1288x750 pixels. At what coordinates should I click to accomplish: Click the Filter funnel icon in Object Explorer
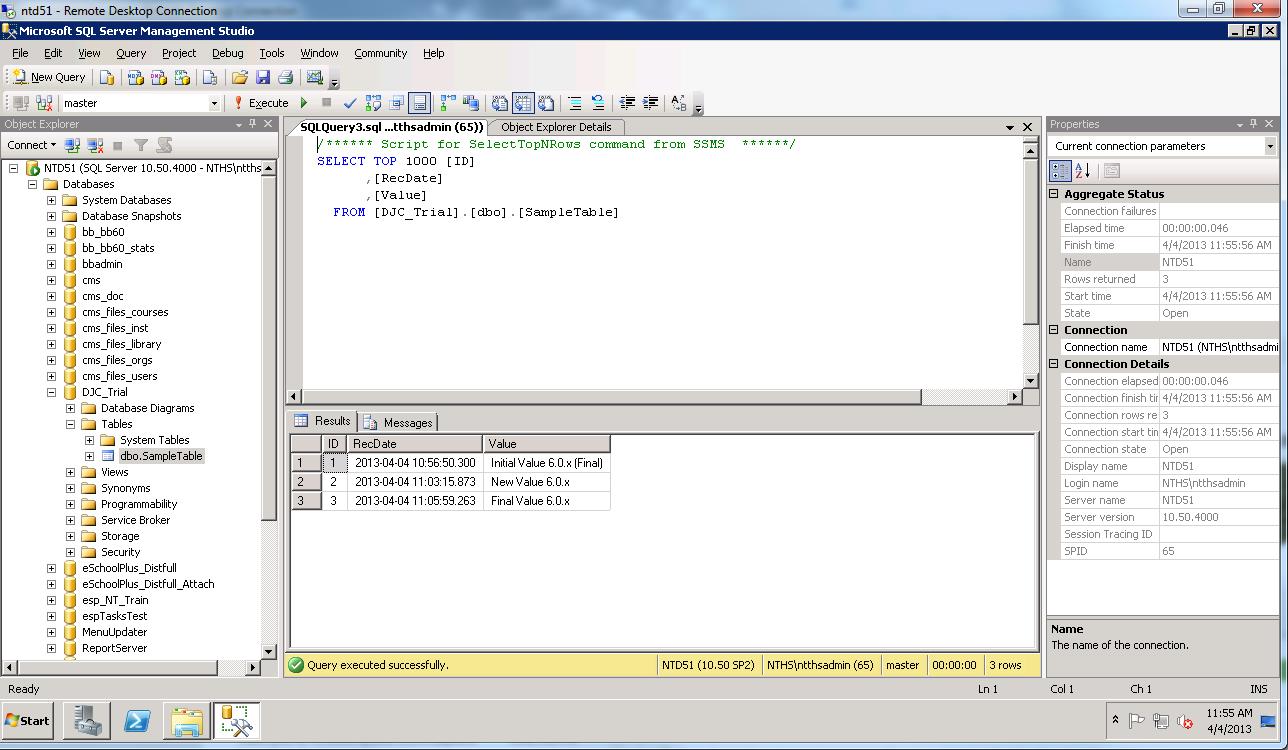click(141, 145)
